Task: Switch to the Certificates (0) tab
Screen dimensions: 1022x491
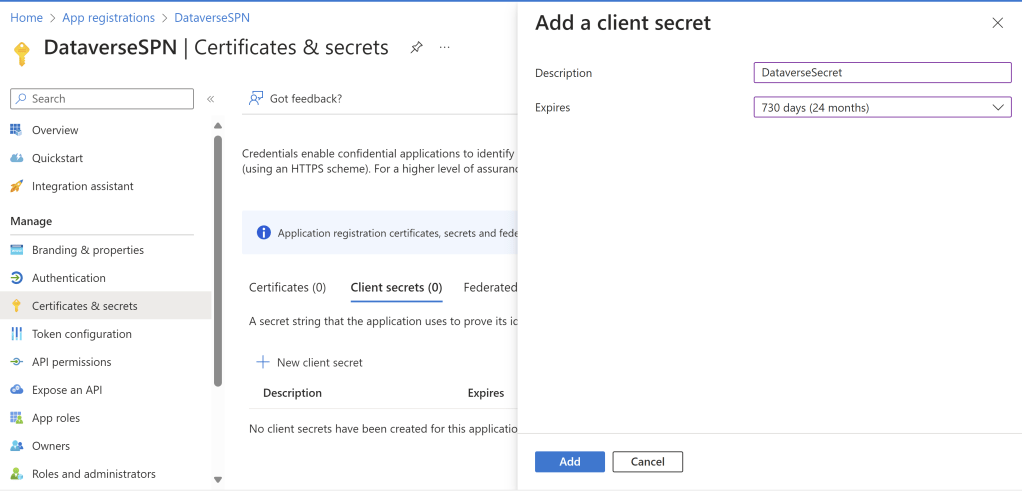Action: (287, 287)
